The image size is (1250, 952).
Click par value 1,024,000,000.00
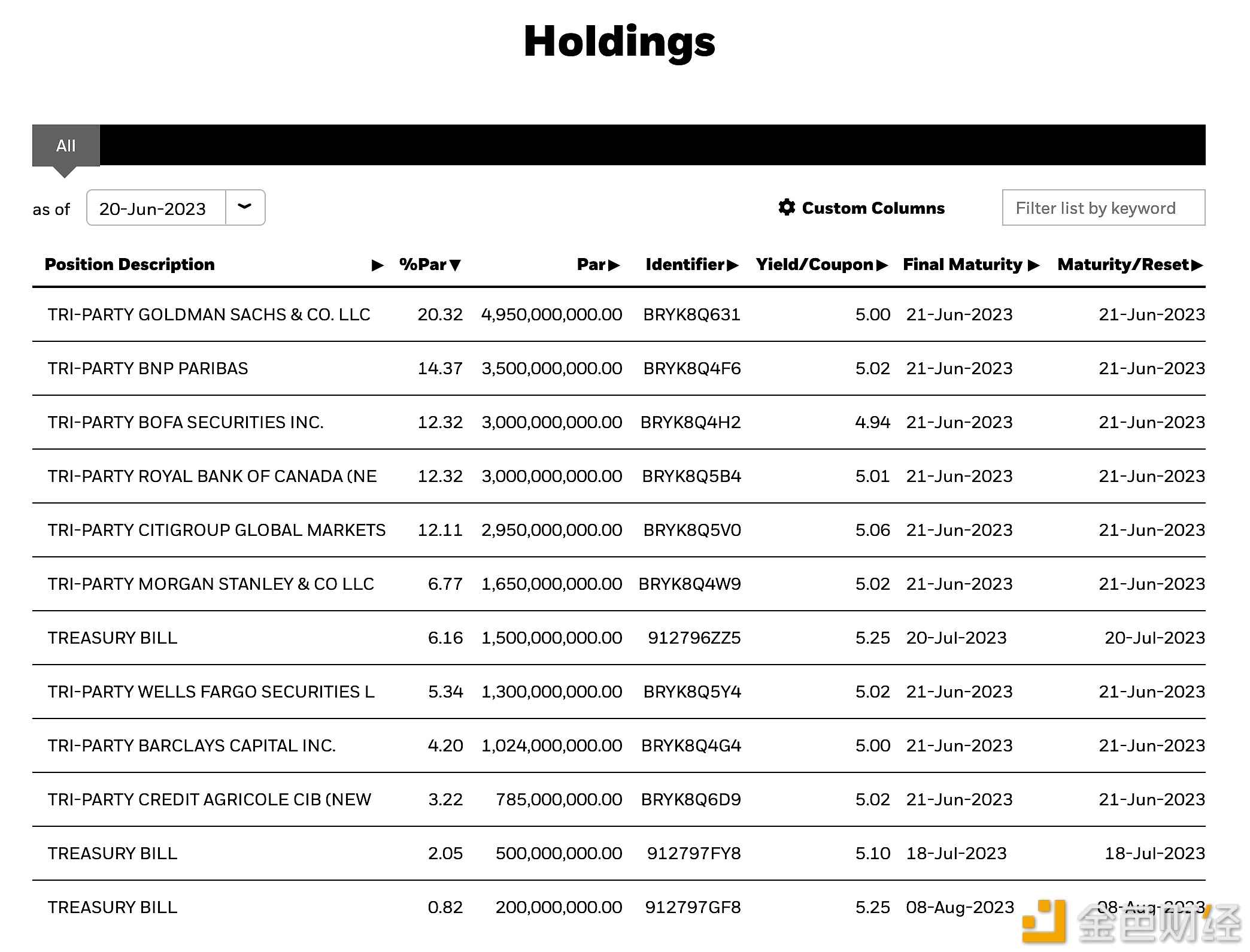click(x=552, y=745)
